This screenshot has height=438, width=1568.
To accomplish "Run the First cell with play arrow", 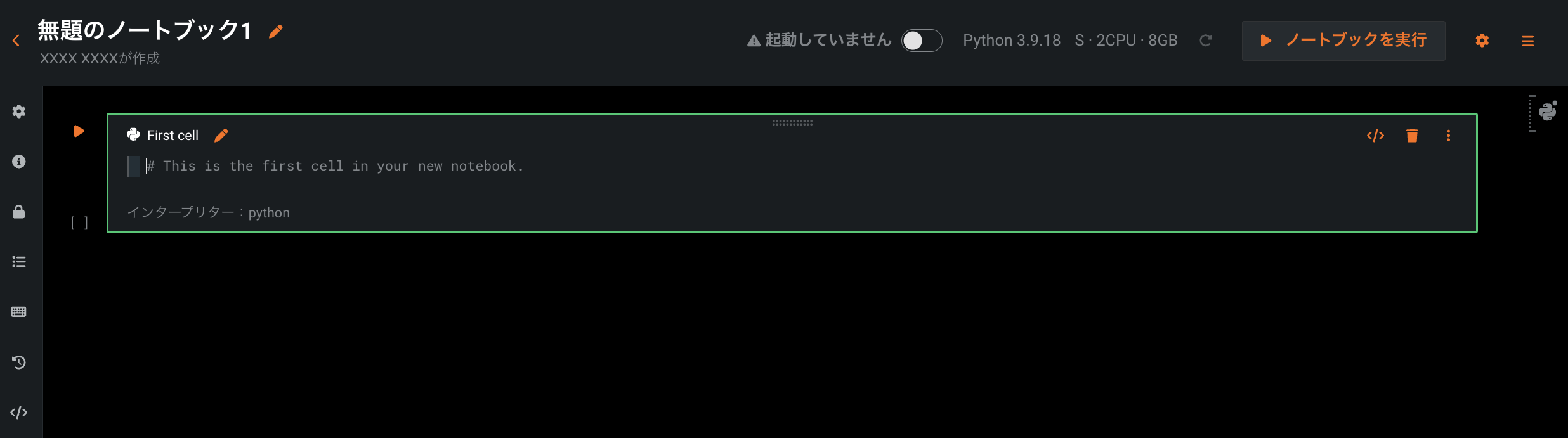I will coord(79,131).
